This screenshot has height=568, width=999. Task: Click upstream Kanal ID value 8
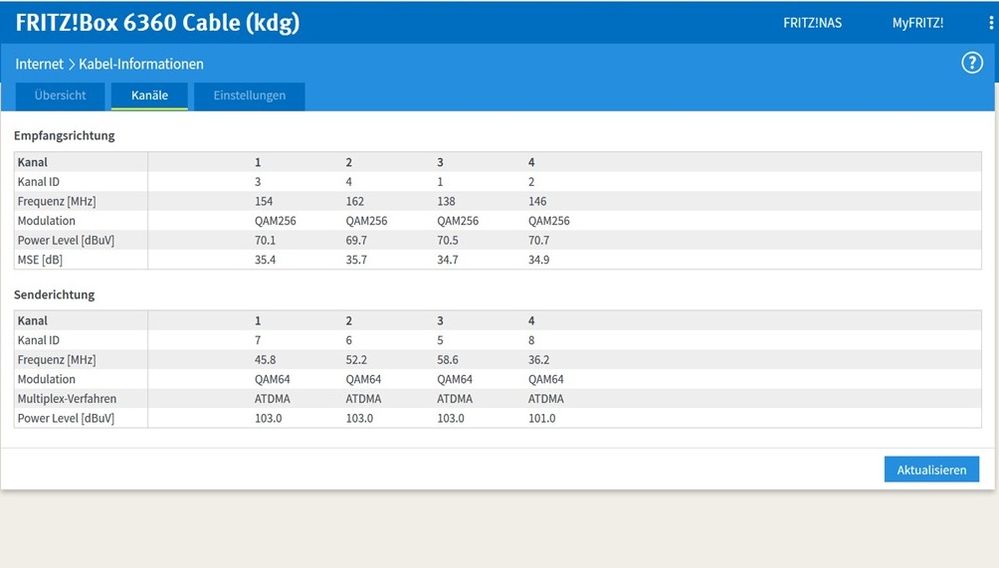pyautogui.click(x=531, y=340)
